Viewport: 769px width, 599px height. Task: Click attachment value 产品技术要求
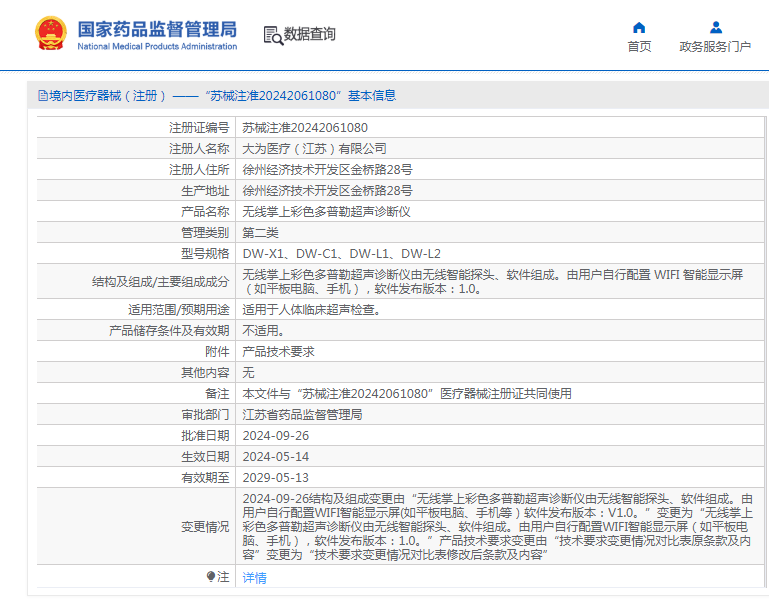(x=278, y=352)
